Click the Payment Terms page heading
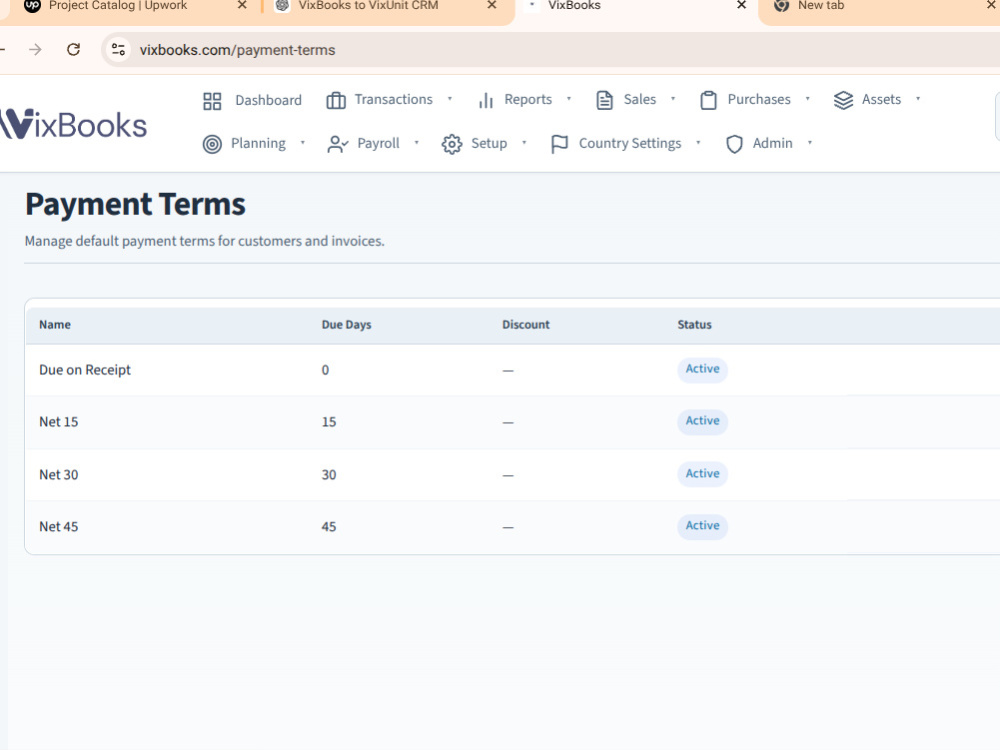Screen dimensions: 1000x750 click(135, 205)
